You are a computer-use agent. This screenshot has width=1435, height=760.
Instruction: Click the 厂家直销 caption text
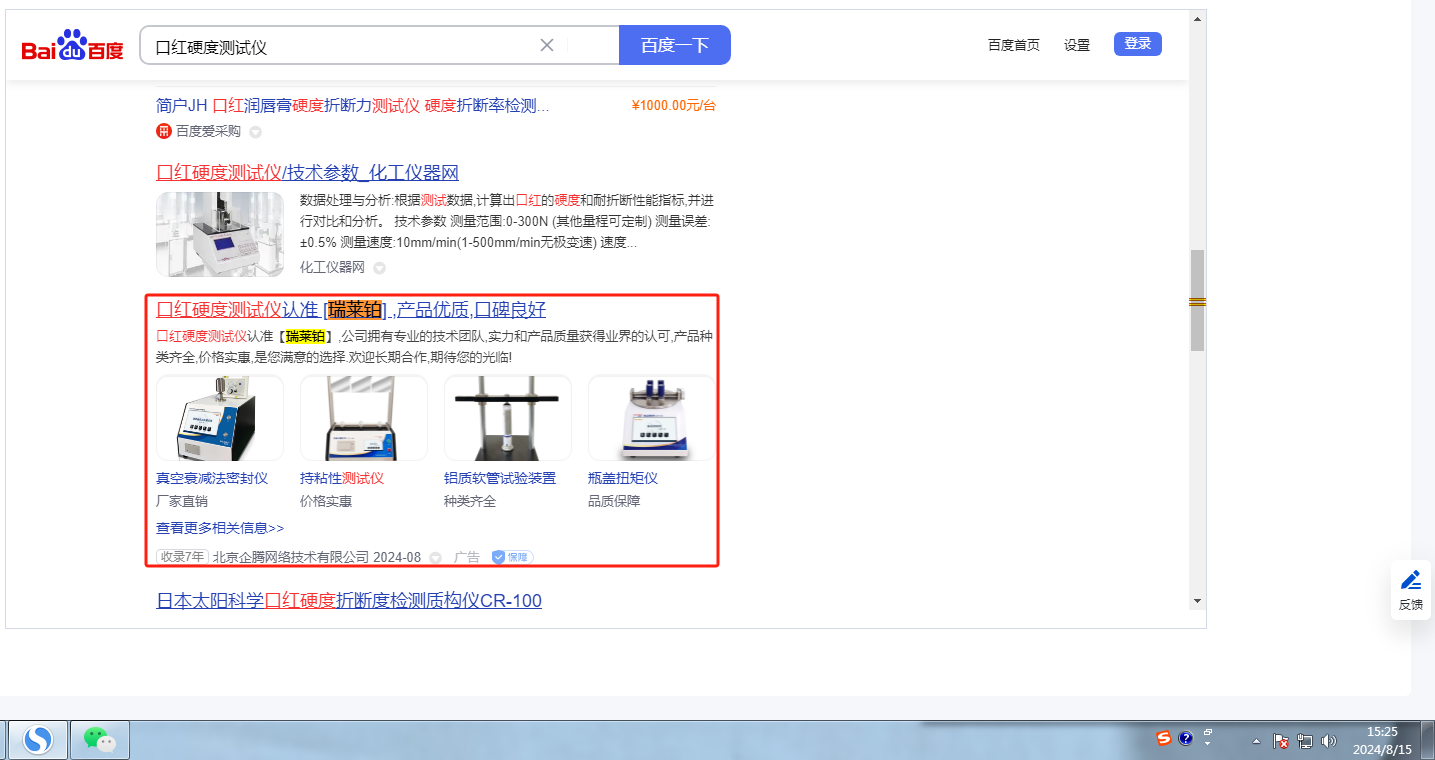click(182, 501)
